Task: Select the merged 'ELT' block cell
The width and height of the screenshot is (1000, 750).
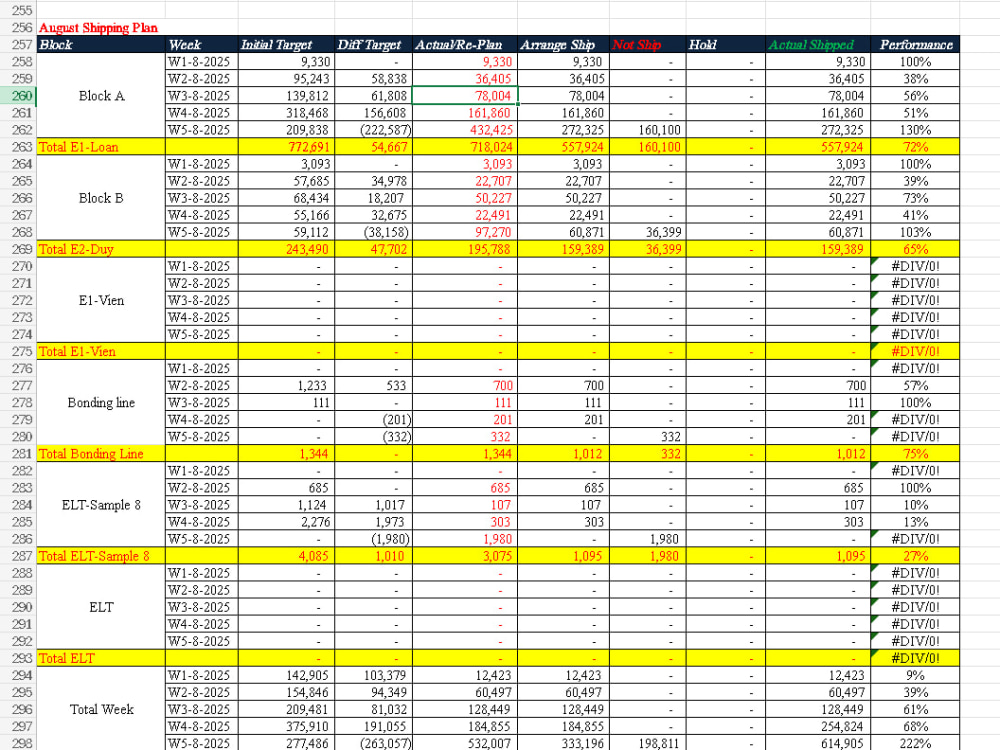Action: 101,607
